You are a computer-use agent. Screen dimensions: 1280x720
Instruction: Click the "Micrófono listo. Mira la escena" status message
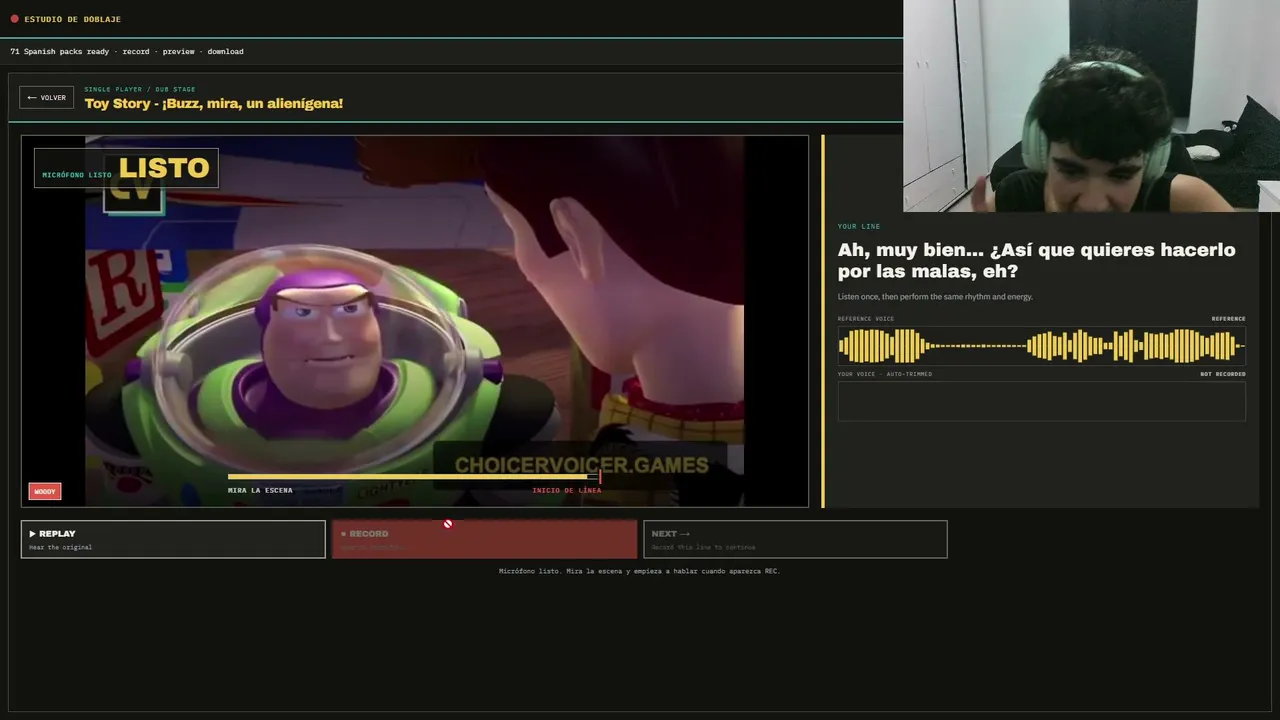pos(639,571)
